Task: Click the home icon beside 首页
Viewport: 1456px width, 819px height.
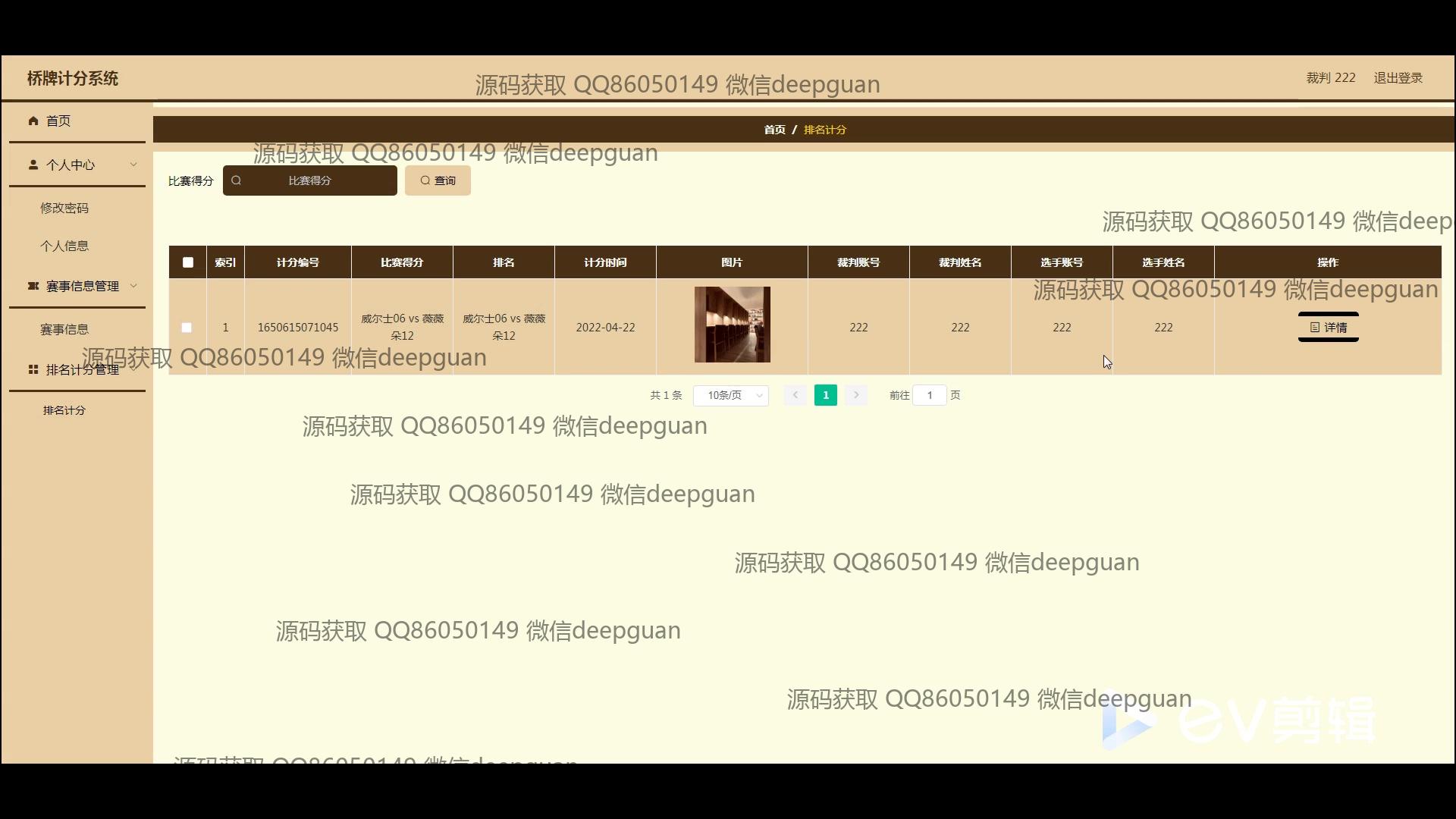Action: pos(33,121)
